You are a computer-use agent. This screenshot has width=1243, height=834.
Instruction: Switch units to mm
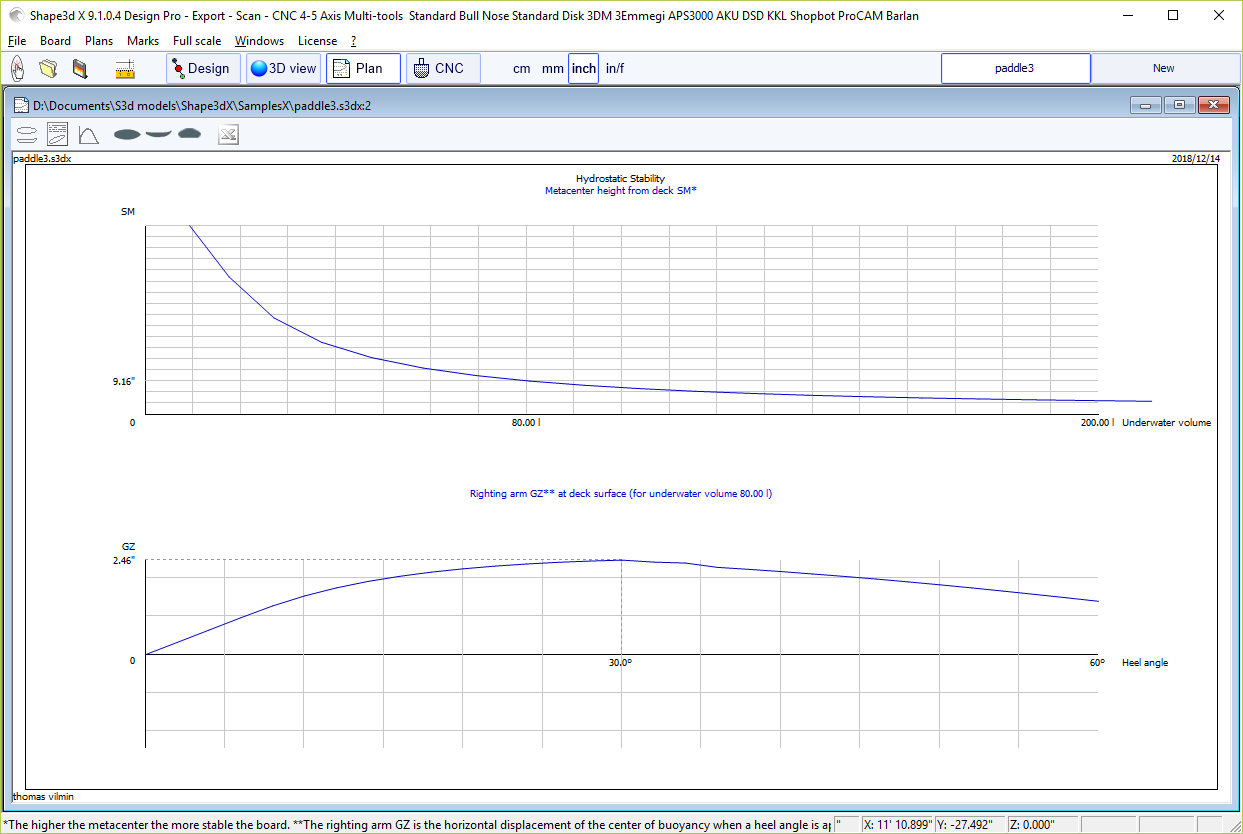[552, 69]
